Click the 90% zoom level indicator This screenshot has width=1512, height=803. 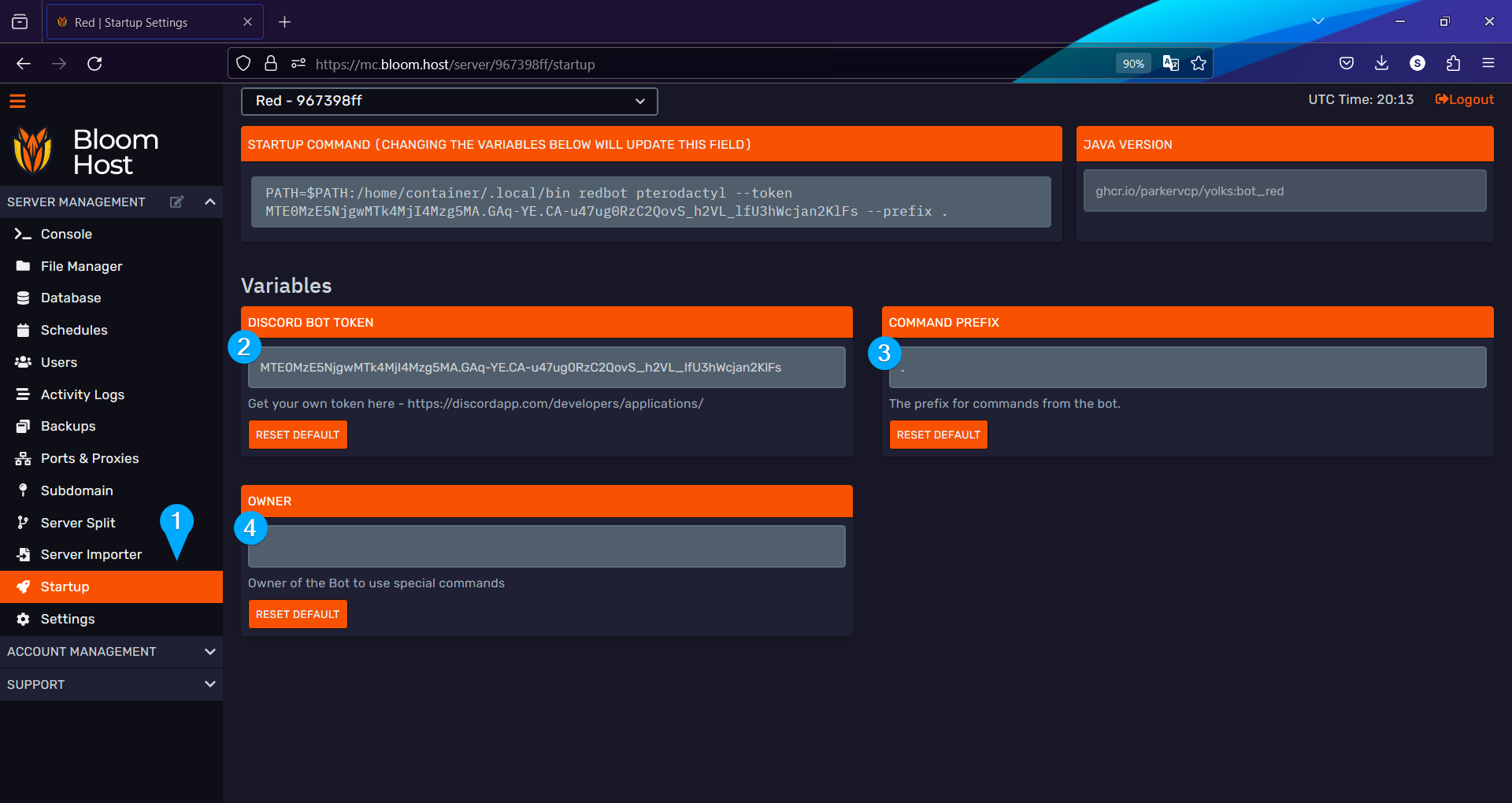point(1133,64)
